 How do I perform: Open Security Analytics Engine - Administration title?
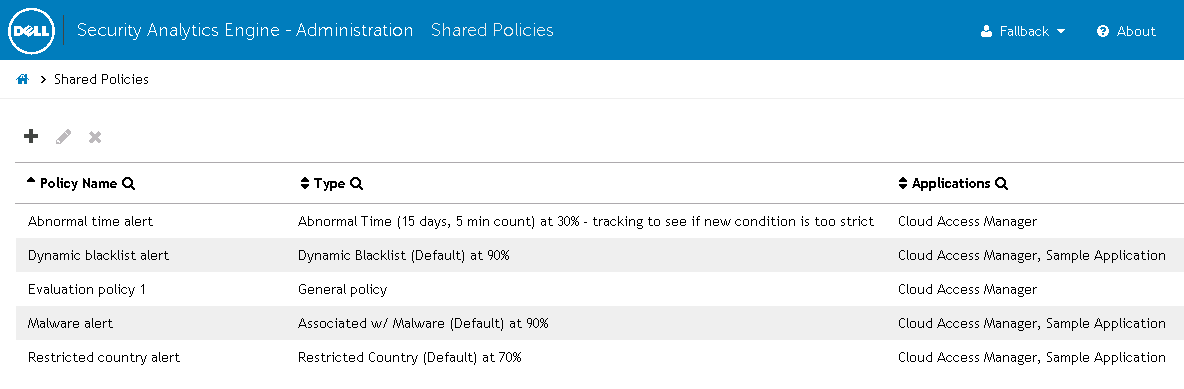point(245,30)
